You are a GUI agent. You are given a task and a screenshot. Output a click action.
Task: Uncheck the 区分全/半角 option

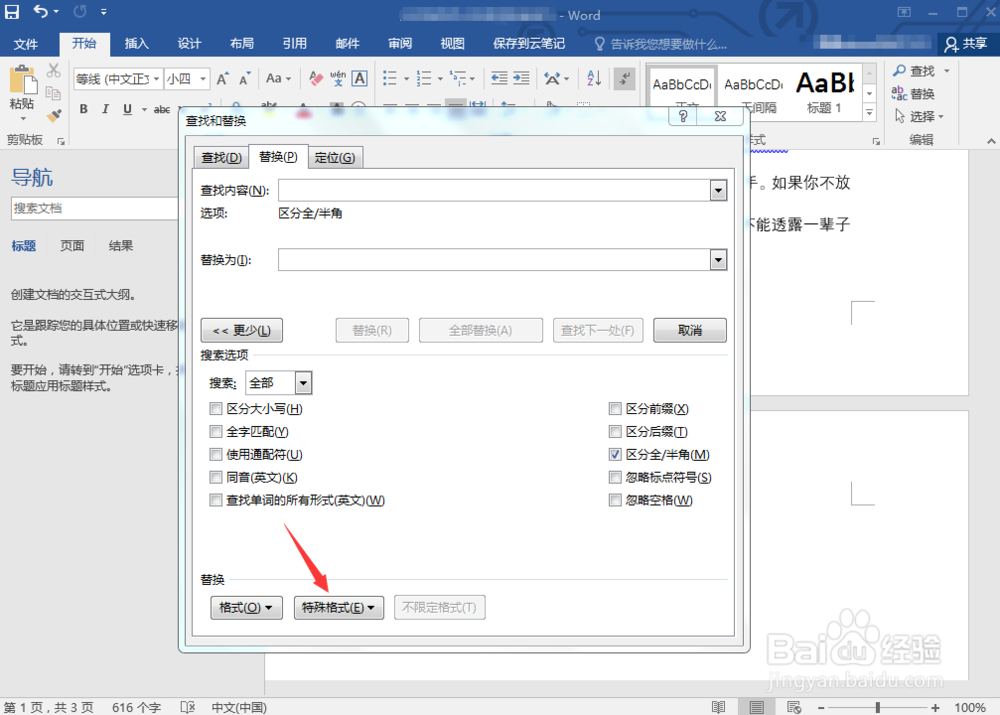coord(616,454)
